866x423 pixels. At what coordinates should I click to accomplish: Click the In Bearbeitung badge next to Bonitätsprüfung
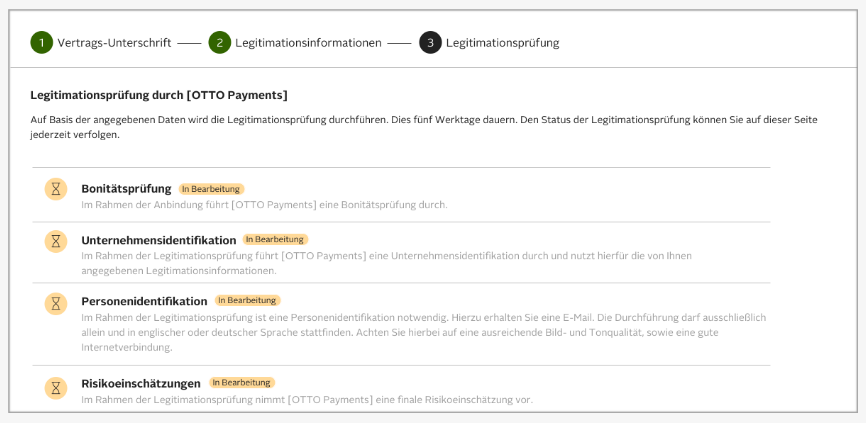pos(212,189)
